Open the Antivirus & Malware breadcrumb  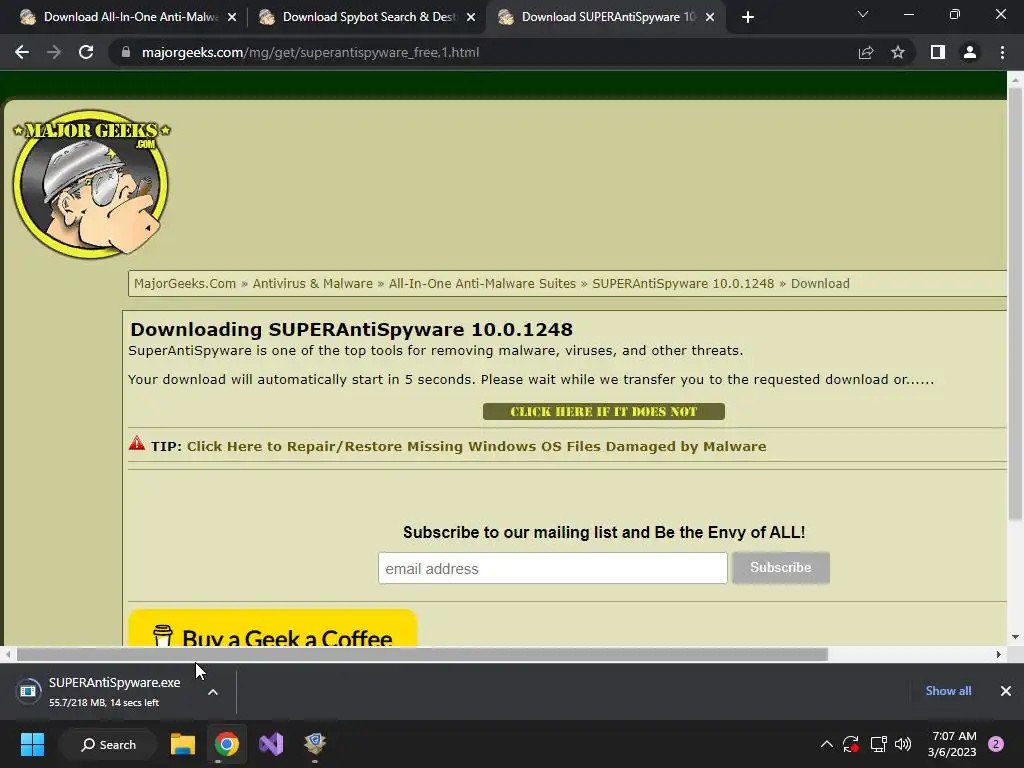pos(312,283)
